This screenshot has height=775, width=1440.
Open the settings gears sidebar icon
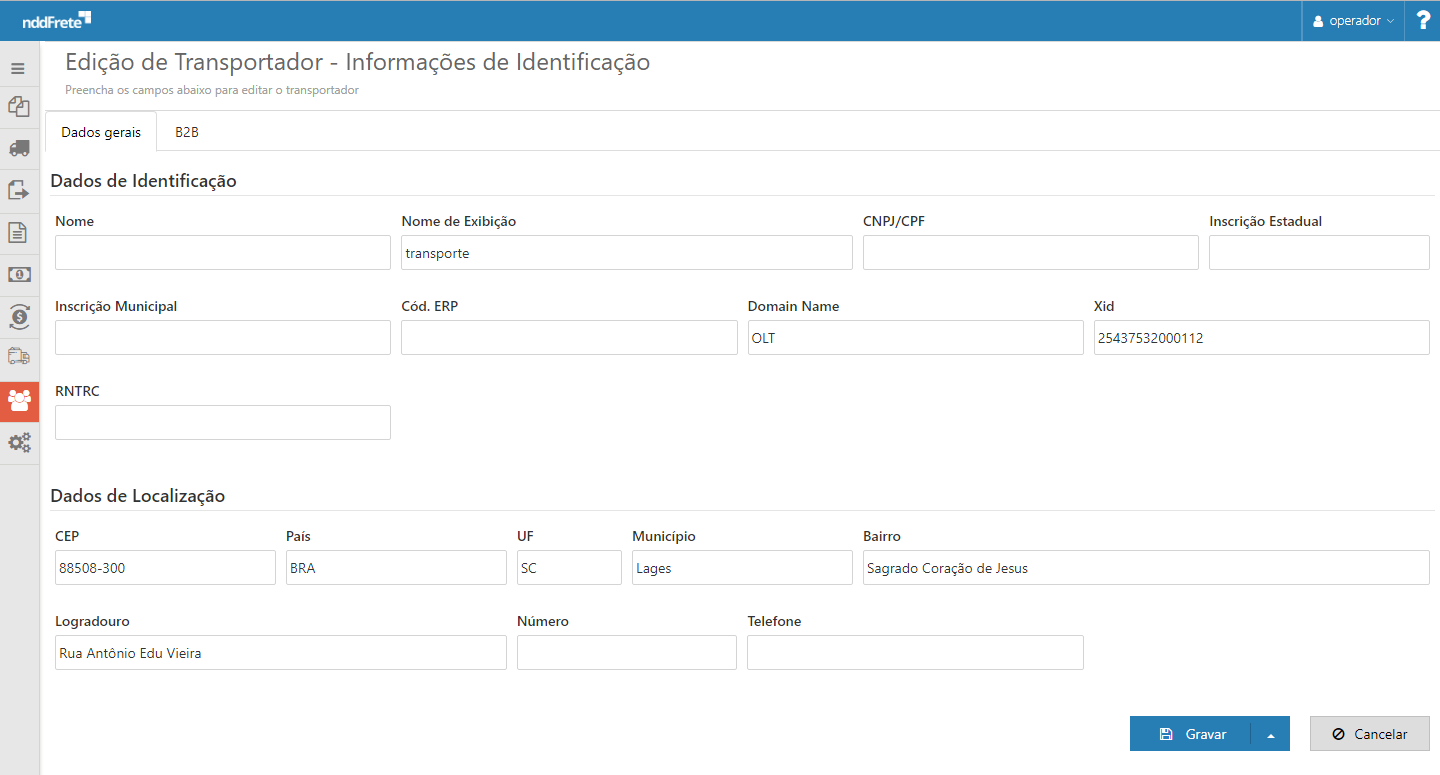coord(19,442)
